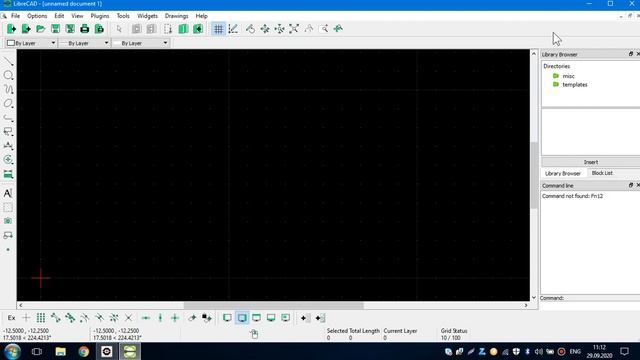This screenshot has height=360, width=640.
Task: Open the Polyline tools flyout
Action: 8,118
